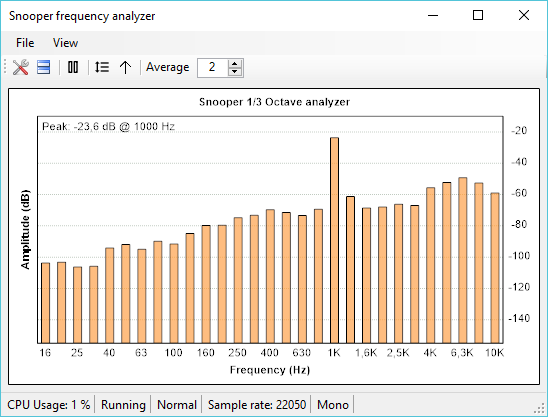Click the blue stacked bars view icon
Image resolution: width=548 pixels, height=417 pixels.
point(44,67)
